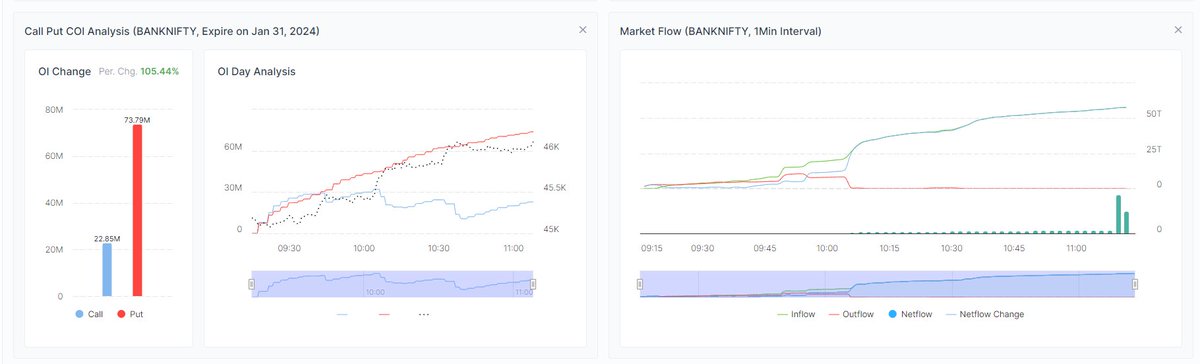Close the Call Put COI Analysis panel
Image resolution: width=1200 pixels, height=364 pixels.
coord(583,30)
